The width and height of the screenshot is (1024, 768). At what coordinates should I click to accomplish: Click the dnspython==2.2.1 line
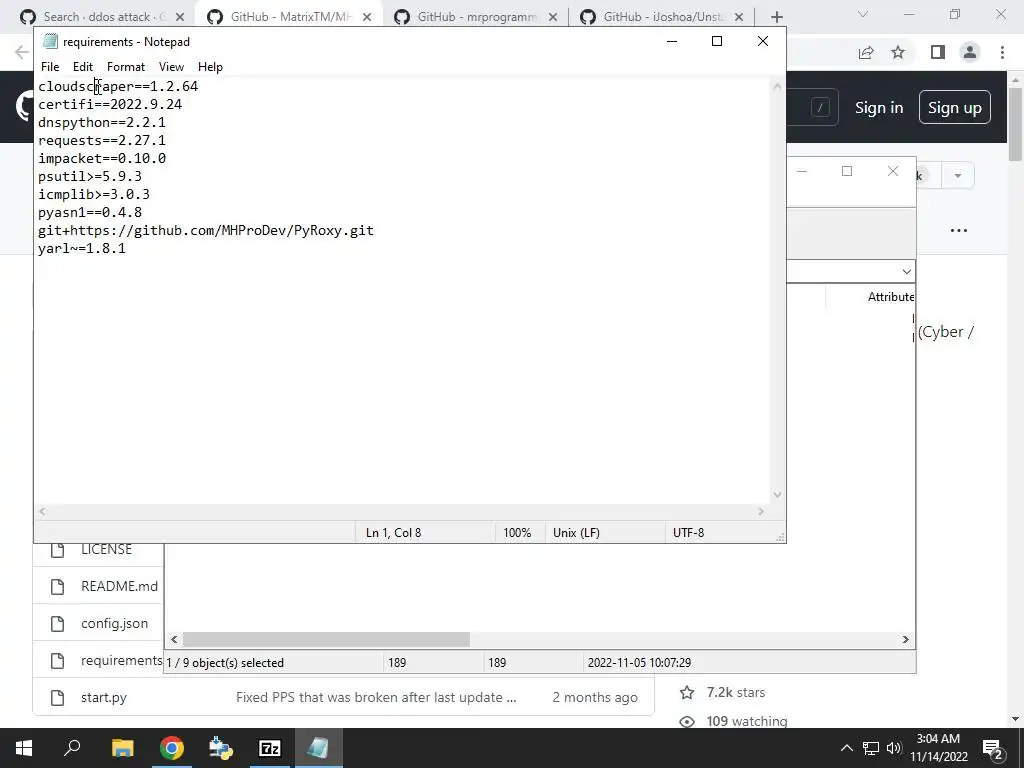pyautogui.click(x=102, y=123)
